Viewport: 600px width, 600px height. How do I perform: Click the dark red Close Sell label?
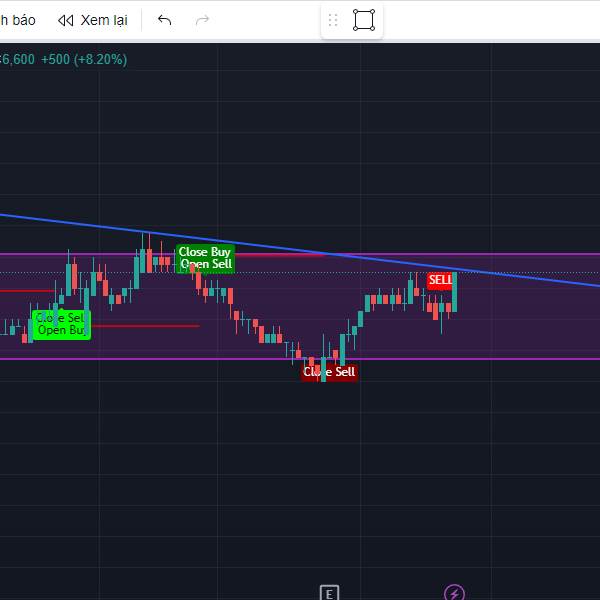pyautogui.click(x=329, y=372)
